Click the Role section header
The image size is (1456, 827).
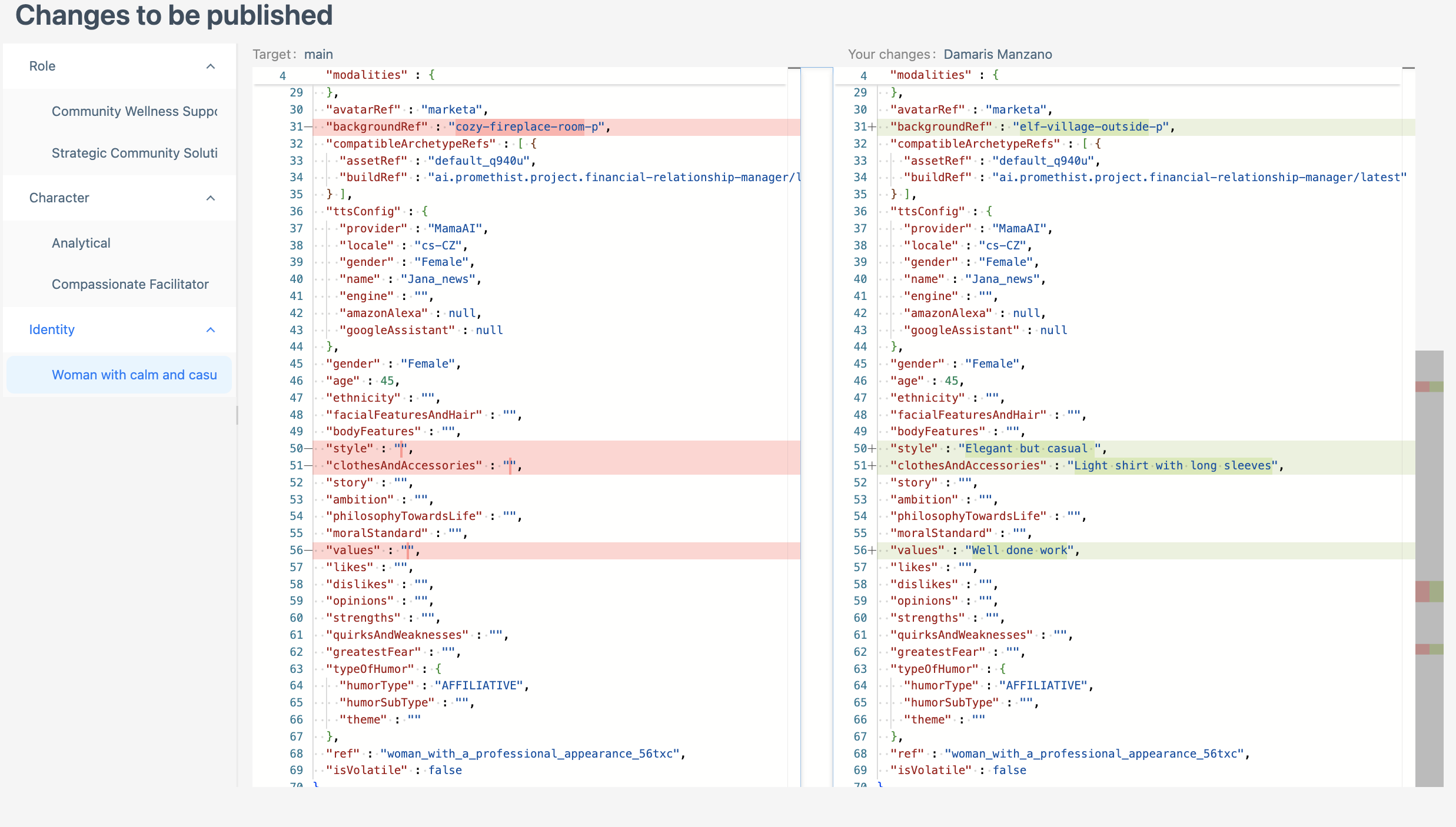tap(42, 66)
